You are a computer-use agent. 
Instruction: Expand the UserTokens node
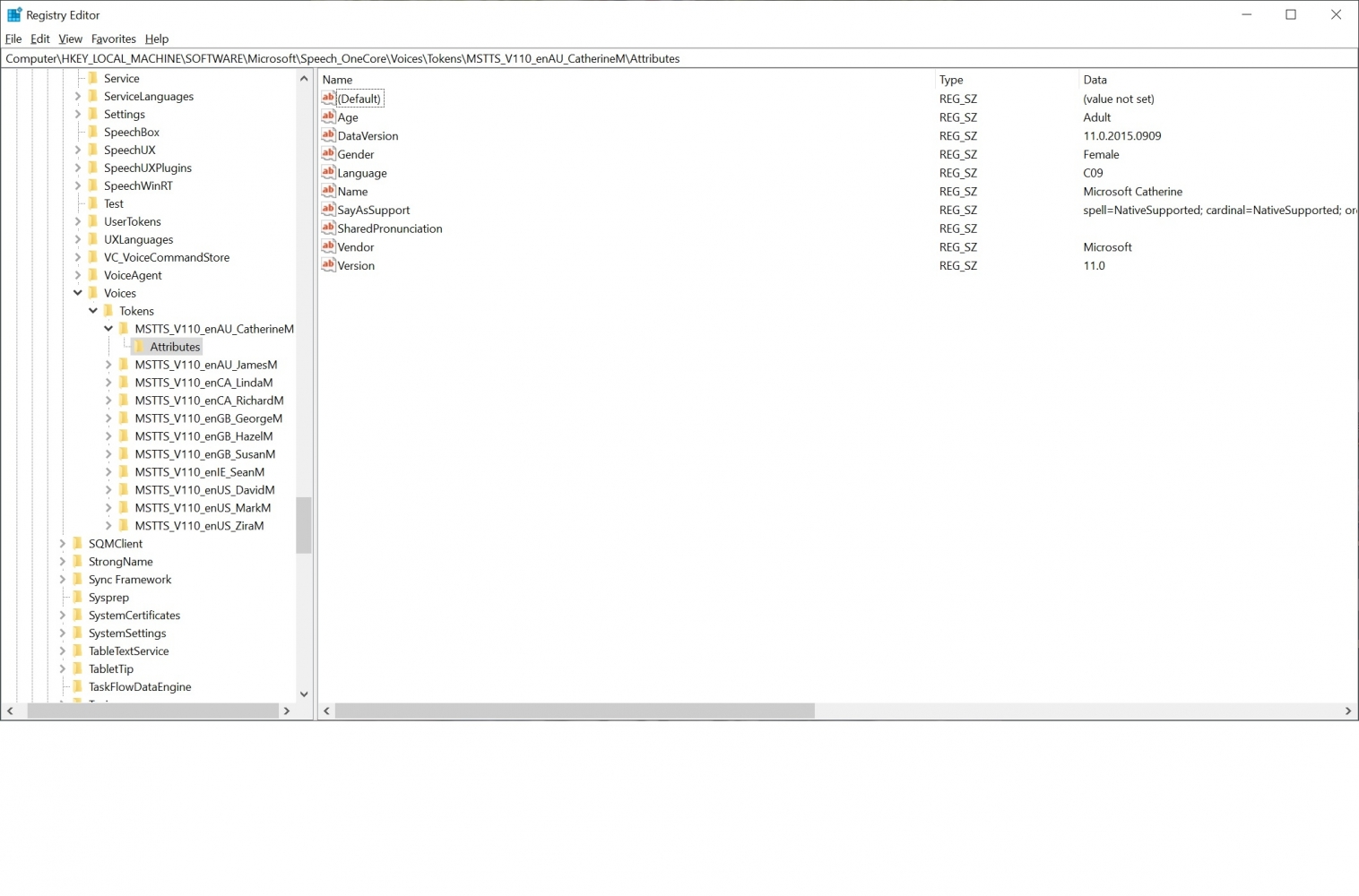(x=78, y=221)
